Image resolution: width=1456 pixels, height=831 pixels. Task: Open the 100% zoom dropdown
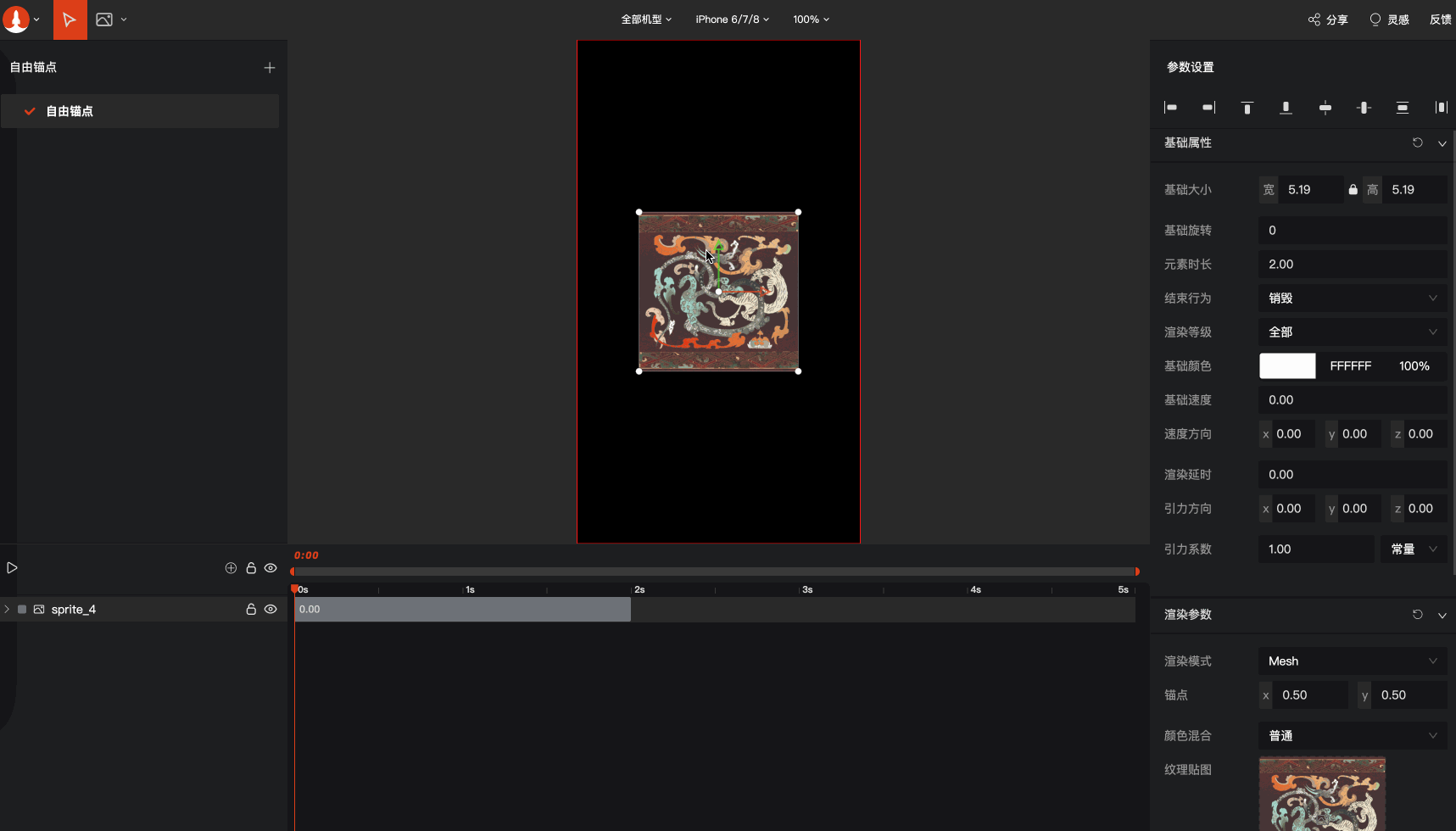point(812,20)
